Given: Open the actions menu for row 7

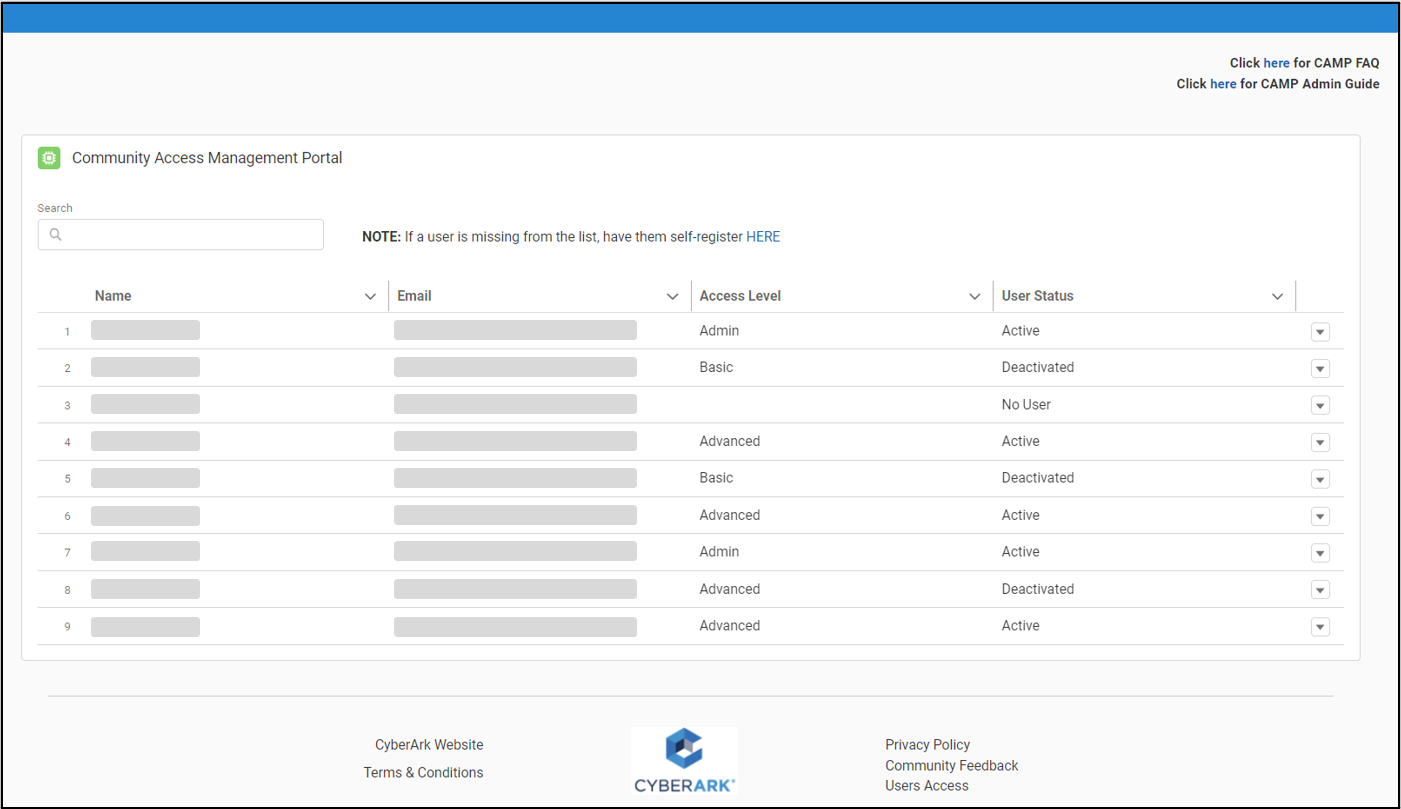Looking at the screenshot, I should pos(1320,552).
